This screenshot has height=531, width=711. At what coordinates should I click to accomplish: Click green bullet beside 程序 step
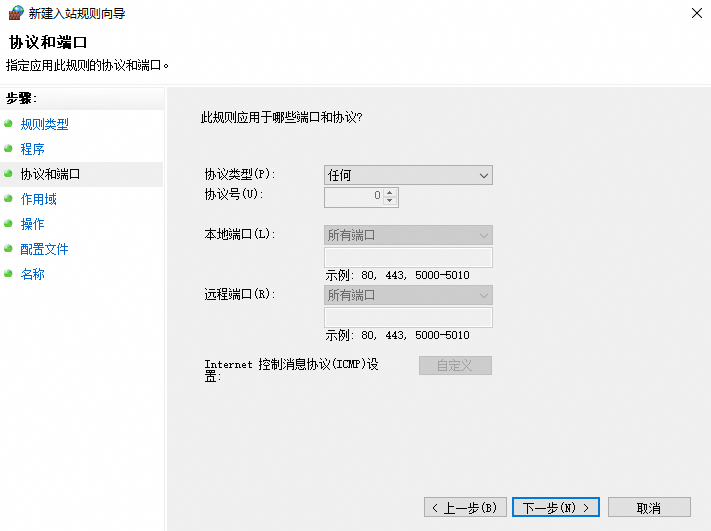[x=9, y=149]
